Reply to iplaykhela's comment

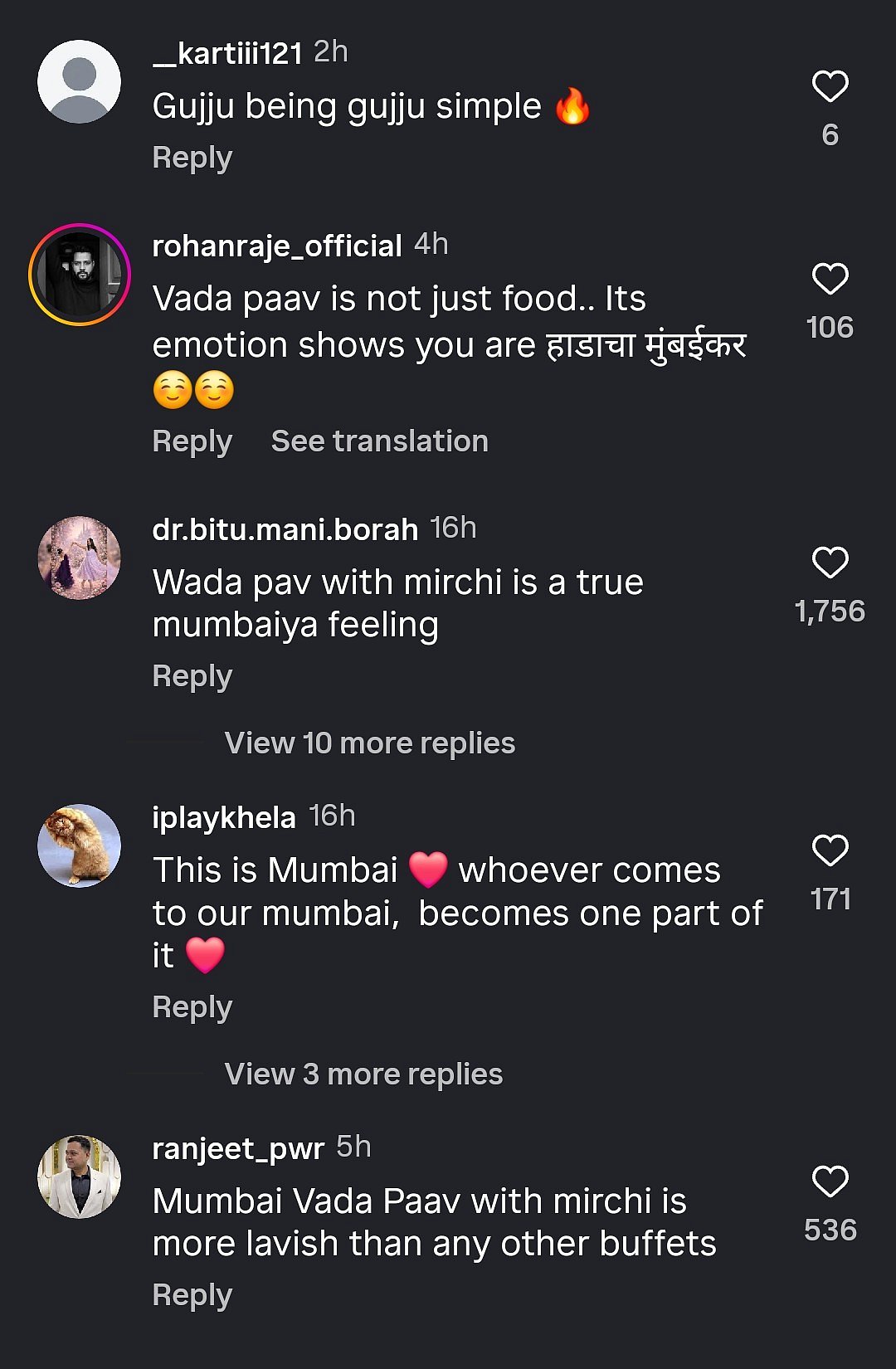pyautogui.click(x=192, y=1007)
